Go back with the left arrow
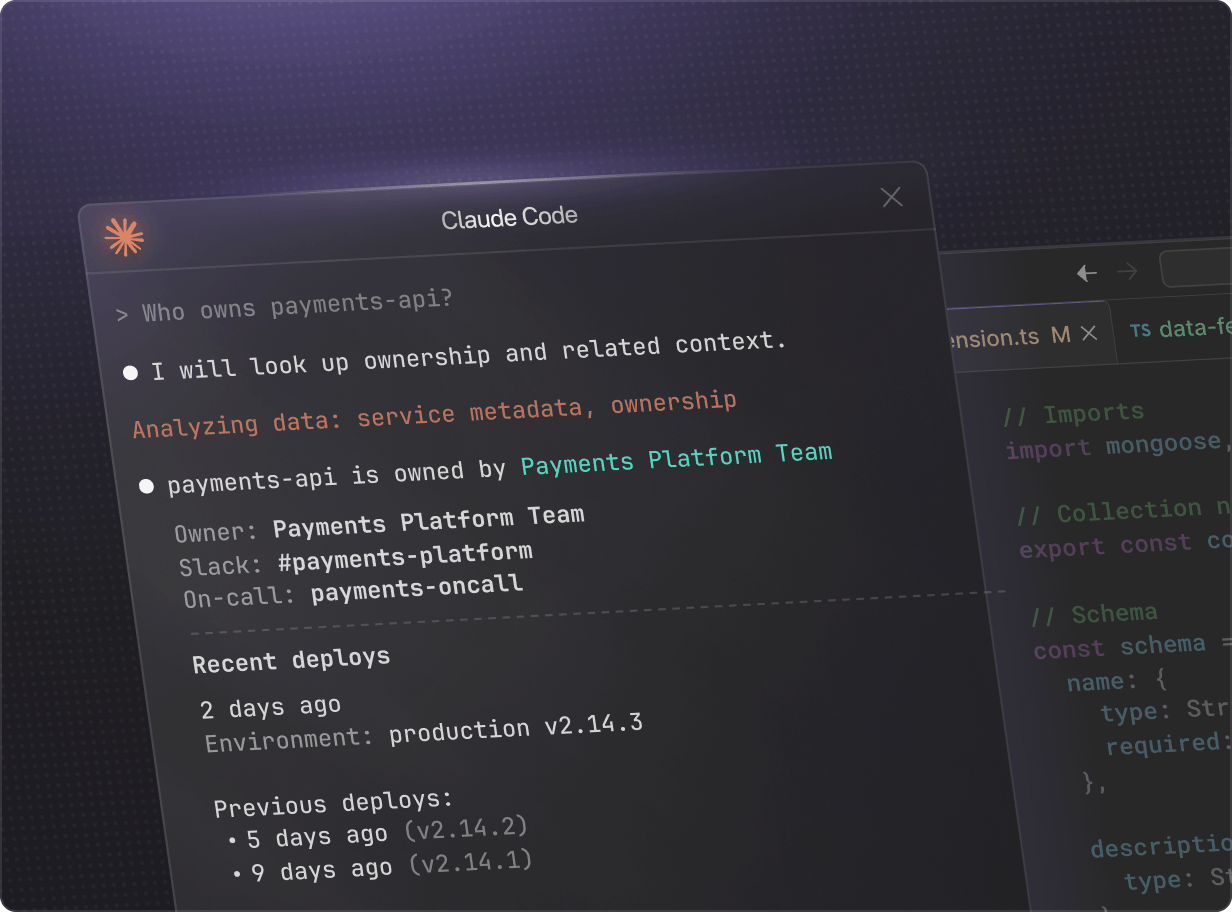Viewport: 1232px width, 912px height. [x=1086, y=272]
